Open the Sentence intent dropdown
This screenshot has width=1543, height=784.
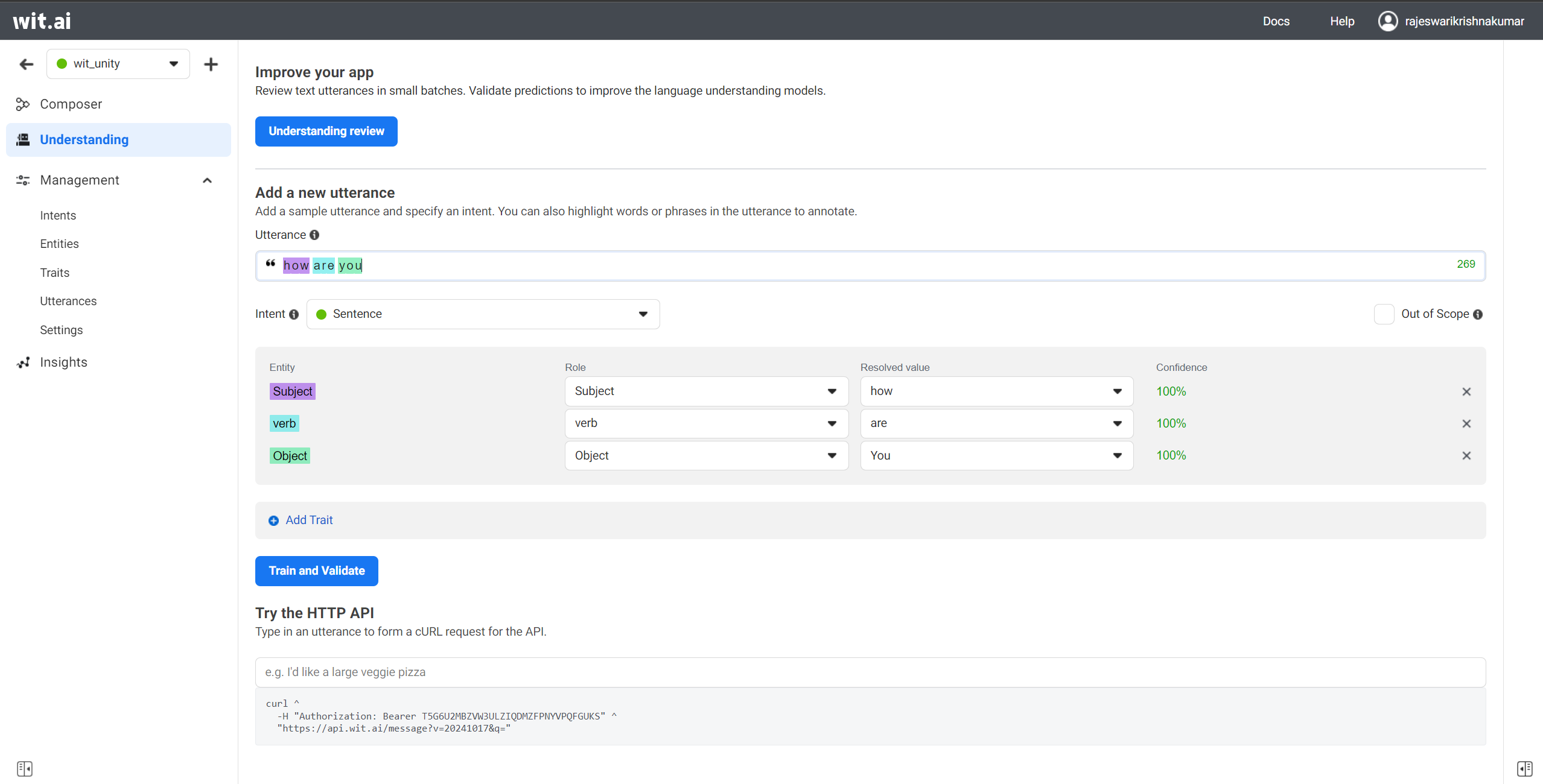point(483,314)
